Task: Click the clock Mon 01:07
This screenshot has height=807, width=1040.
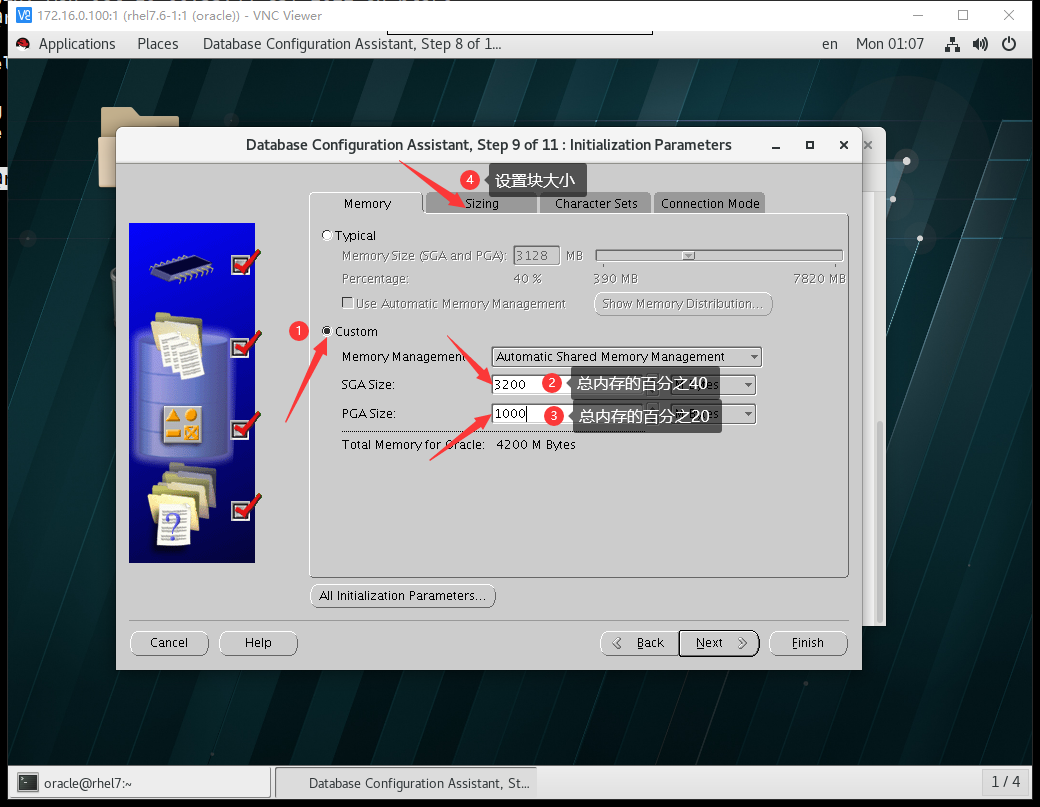Action: (889, 44)
